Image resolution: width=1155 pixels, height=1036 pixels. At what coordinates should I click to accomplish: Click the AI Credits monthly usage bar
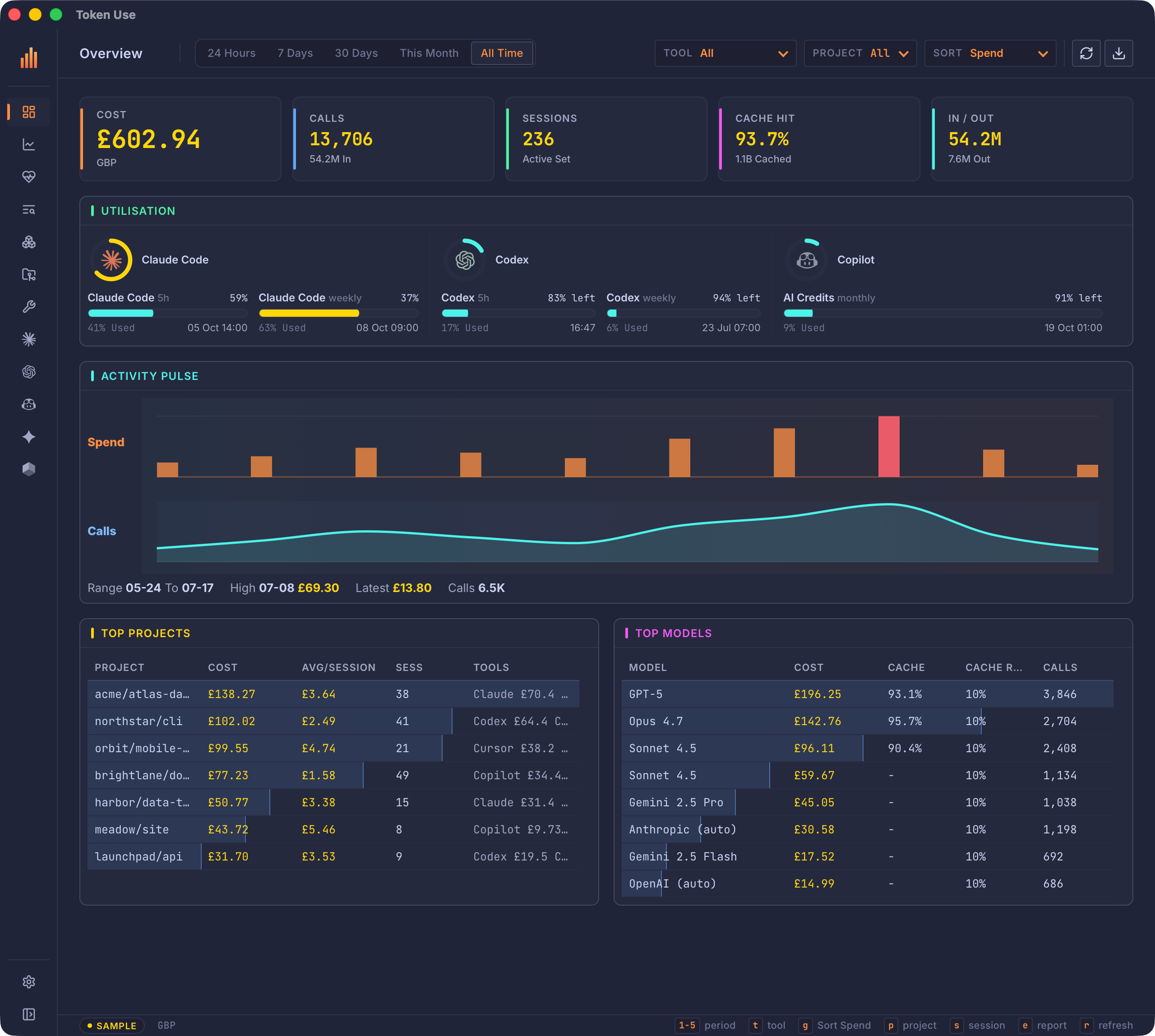942,313
